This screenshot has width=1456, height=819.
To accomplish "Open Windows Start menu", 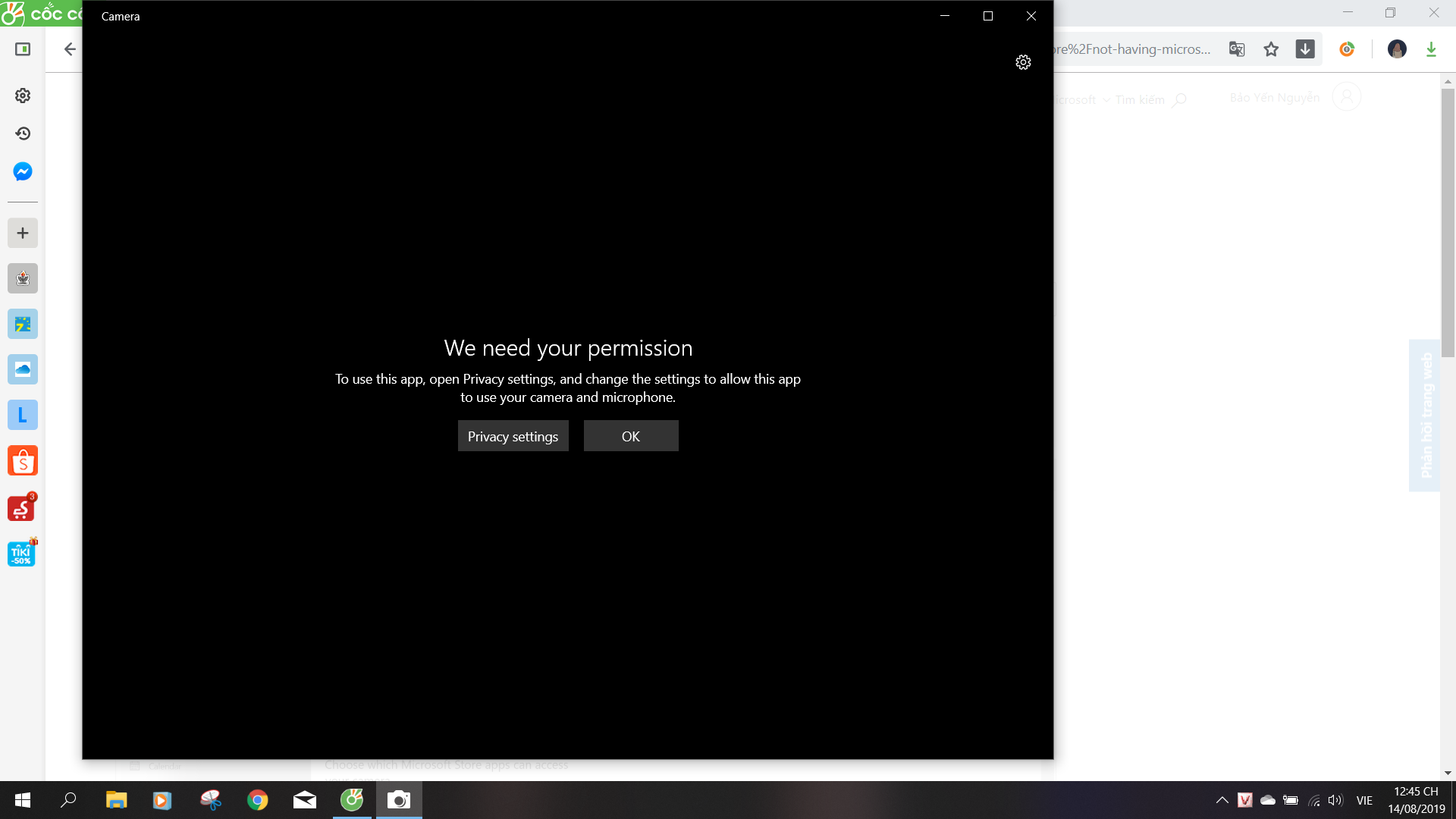I will [x=23, y=800].
